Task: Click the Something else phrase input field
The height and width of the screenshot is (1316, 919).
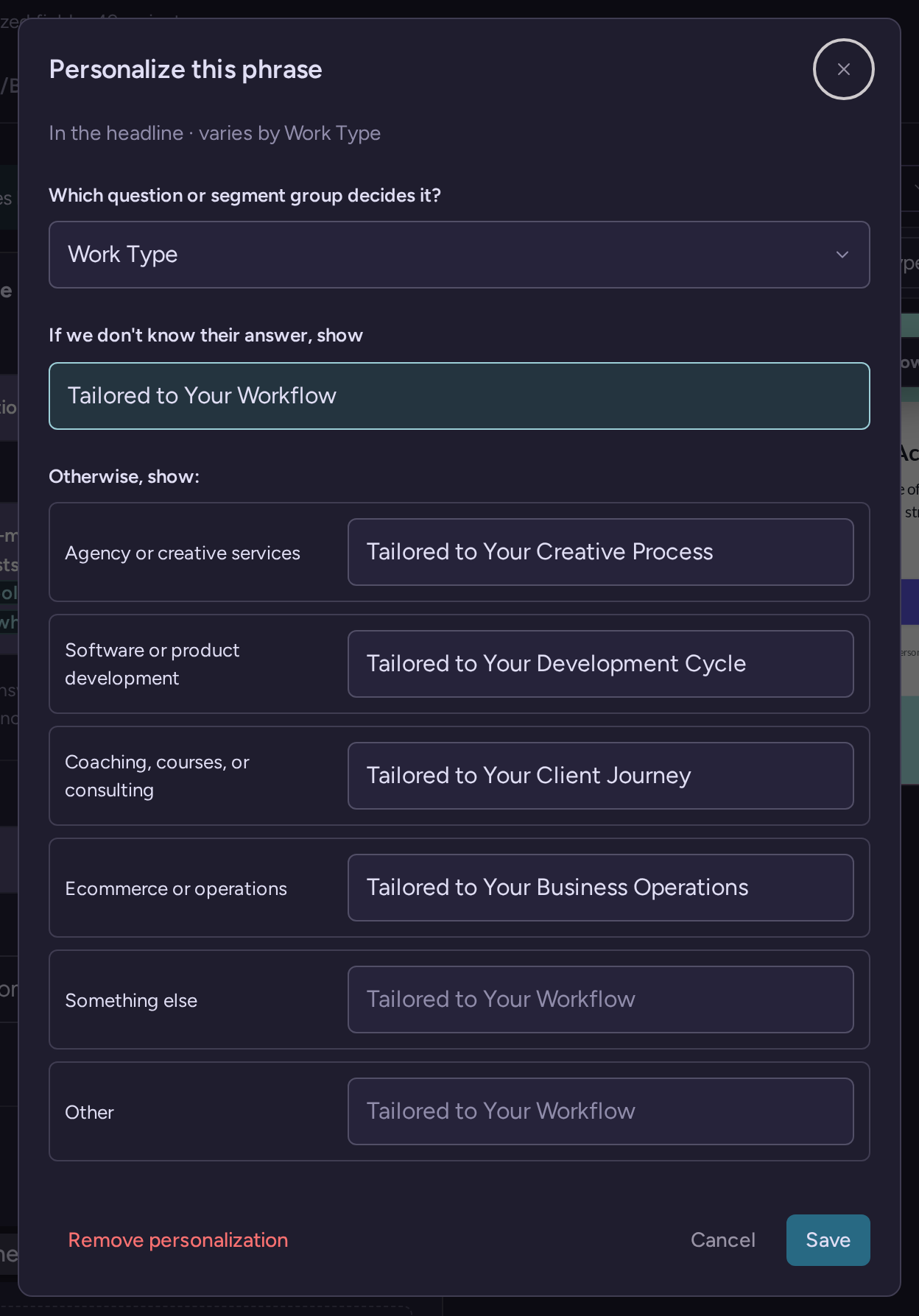Action: [x=600, y=1000]
